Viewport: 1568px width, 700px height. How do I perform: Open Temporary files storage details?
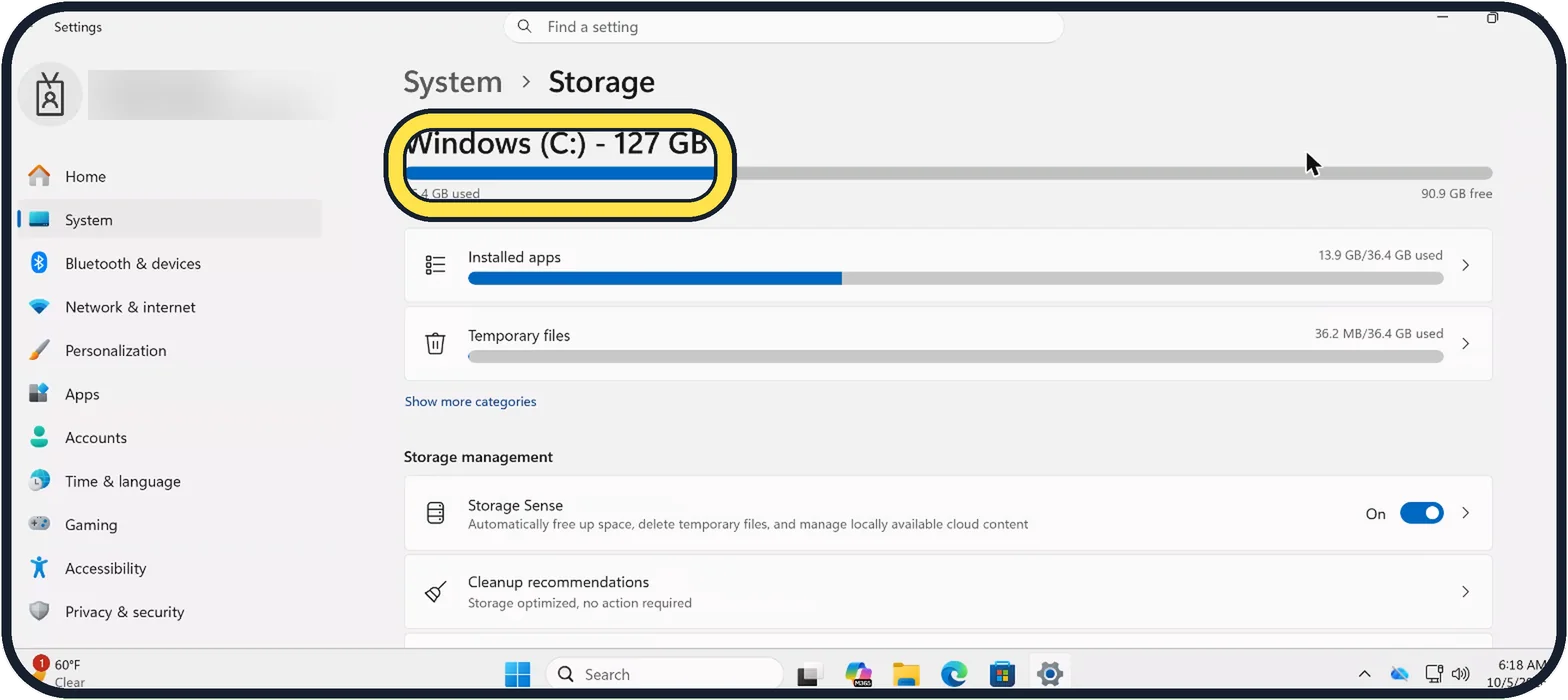[948, 343]
